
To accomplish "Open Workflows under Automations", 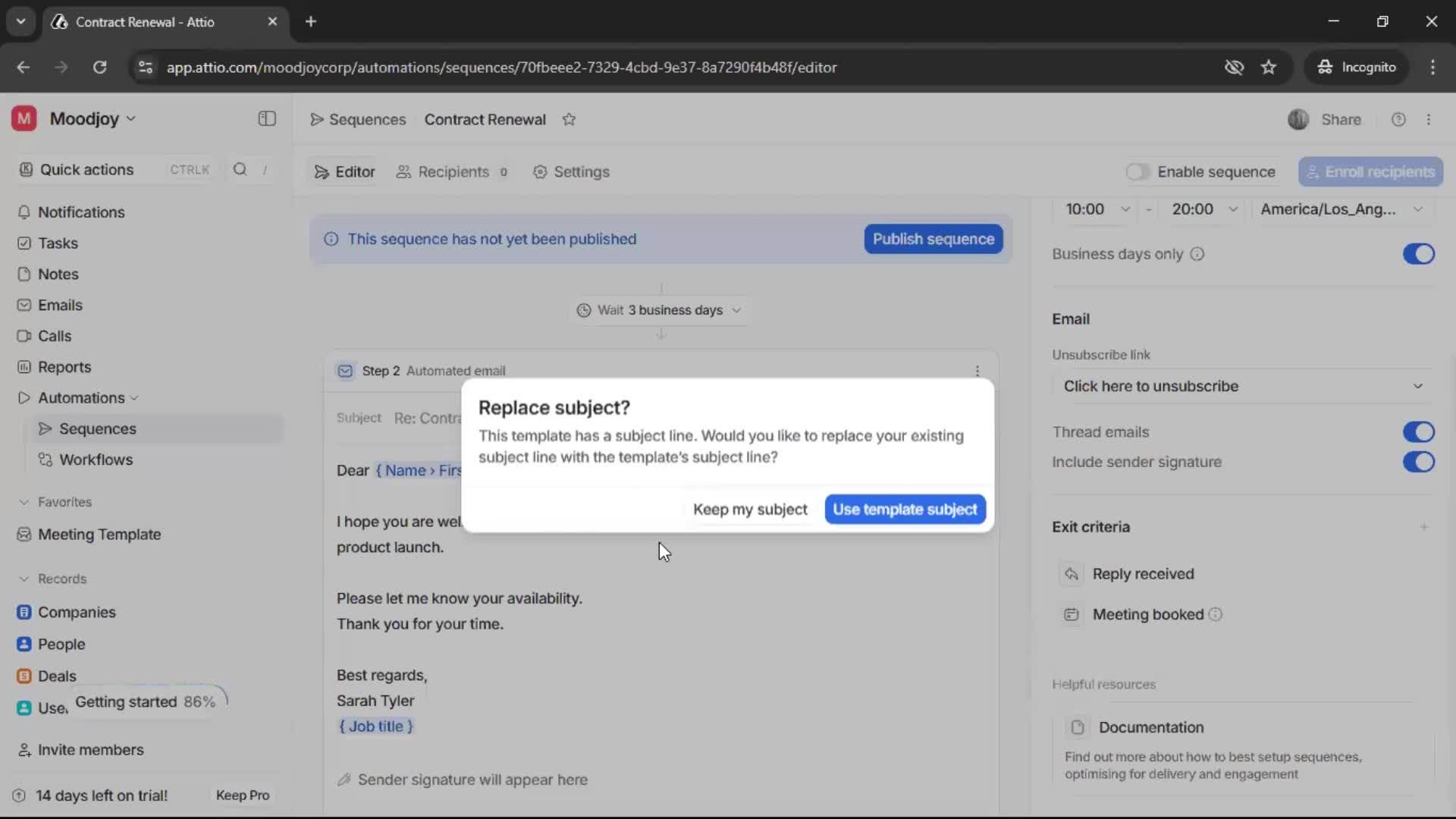I will click(96, 460).
